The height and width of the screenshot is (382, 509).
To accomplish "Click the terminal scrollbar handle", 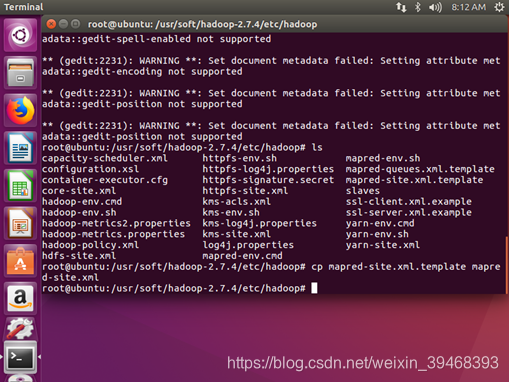I will [507, 265].
